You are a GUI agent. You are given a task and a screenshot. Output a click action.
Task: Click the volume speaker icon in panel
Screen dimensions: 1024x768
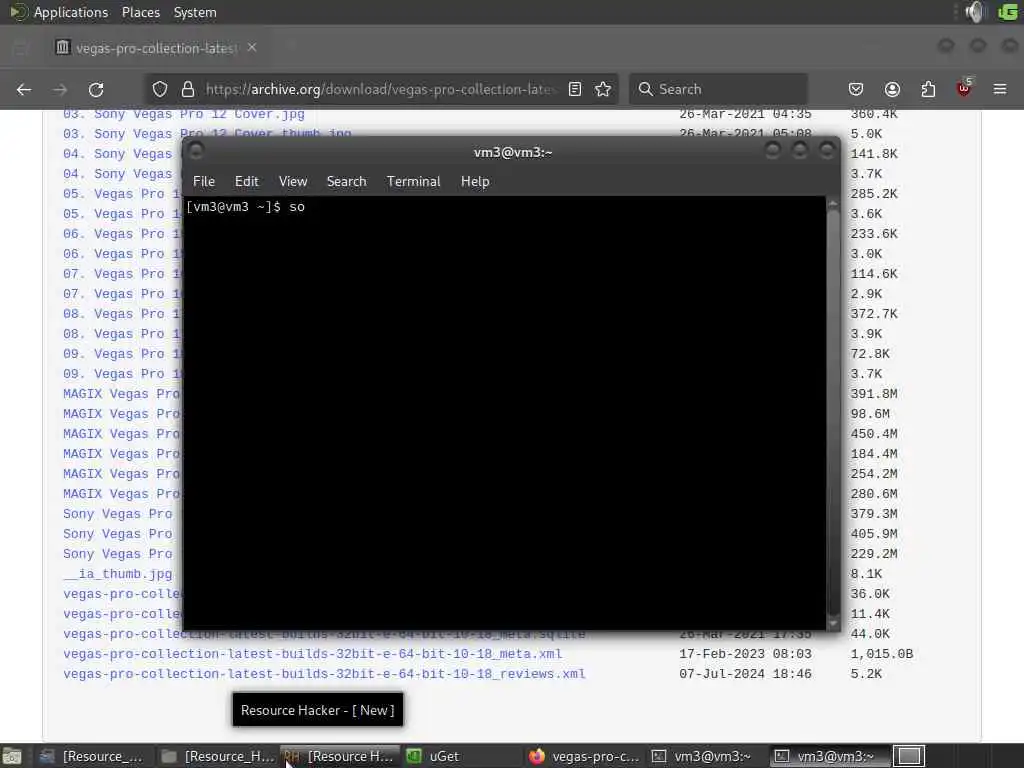(x=974, y=12)
